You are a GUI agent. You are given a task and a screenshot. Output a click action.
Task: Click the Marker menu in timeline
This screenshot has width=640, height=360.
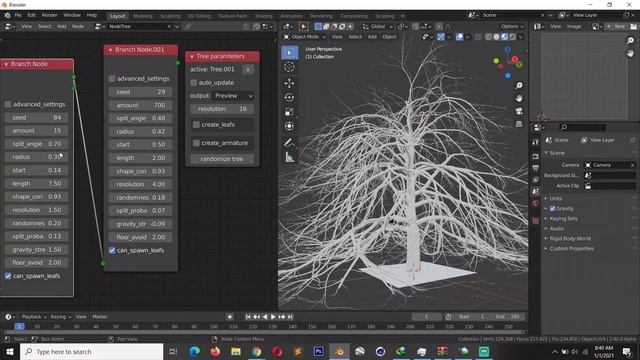click(x=100, y=317)
